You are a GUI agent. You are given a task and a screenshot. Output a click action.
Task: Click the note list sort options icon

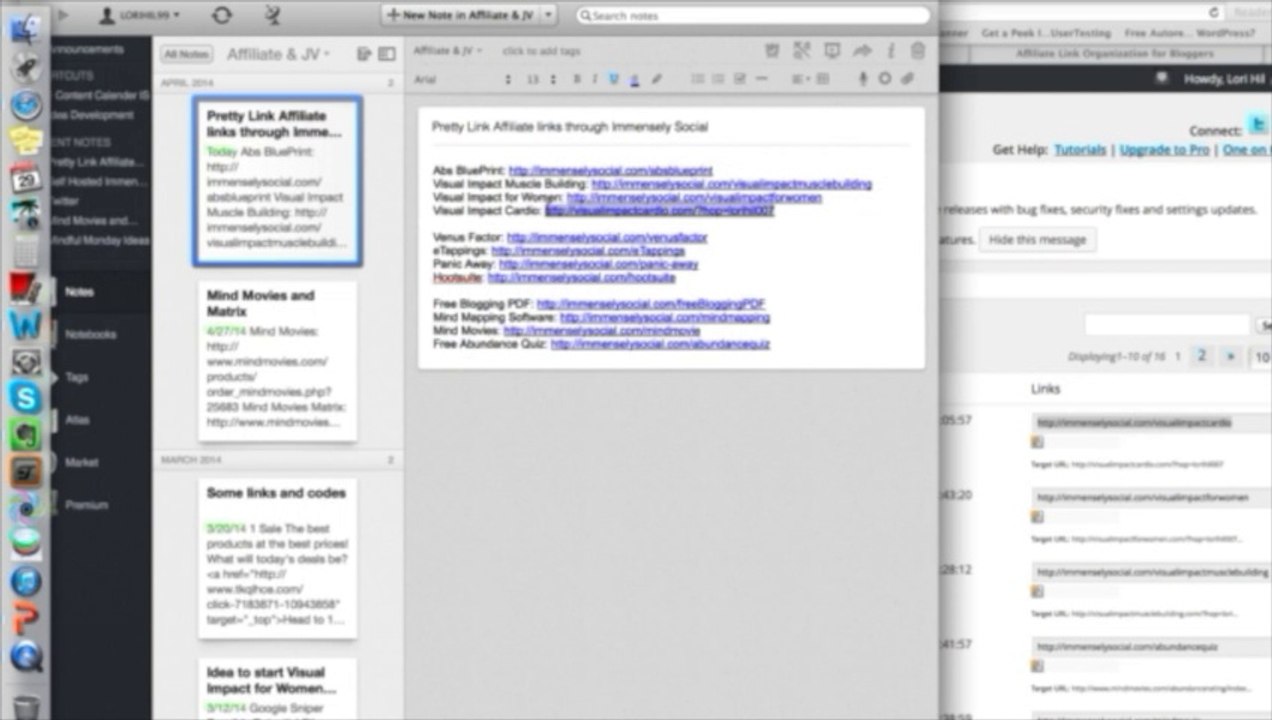pos(364,54)
